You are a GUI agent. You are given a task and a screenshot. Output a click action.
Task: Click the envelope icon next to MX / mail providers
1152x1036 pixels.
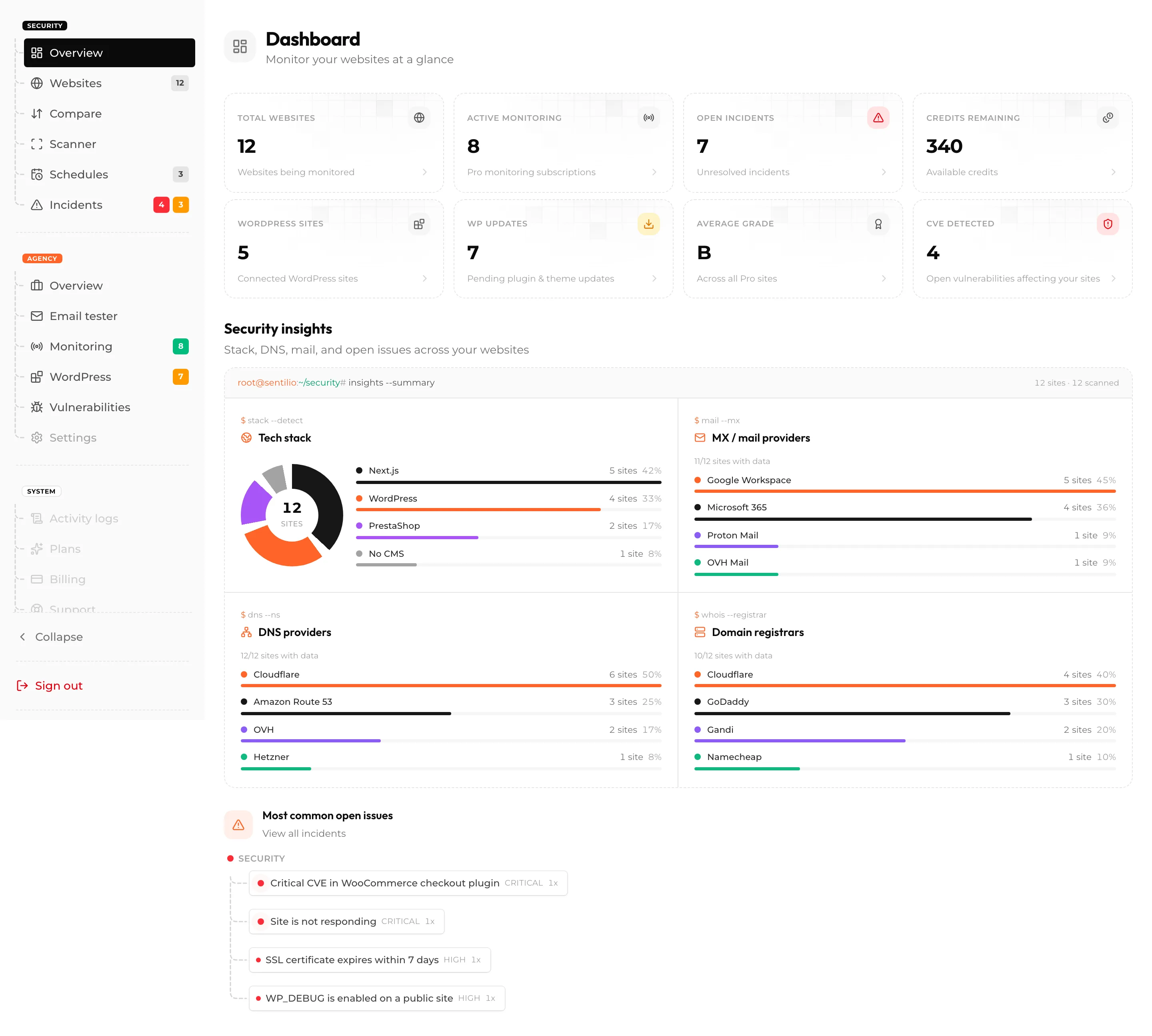700,438
